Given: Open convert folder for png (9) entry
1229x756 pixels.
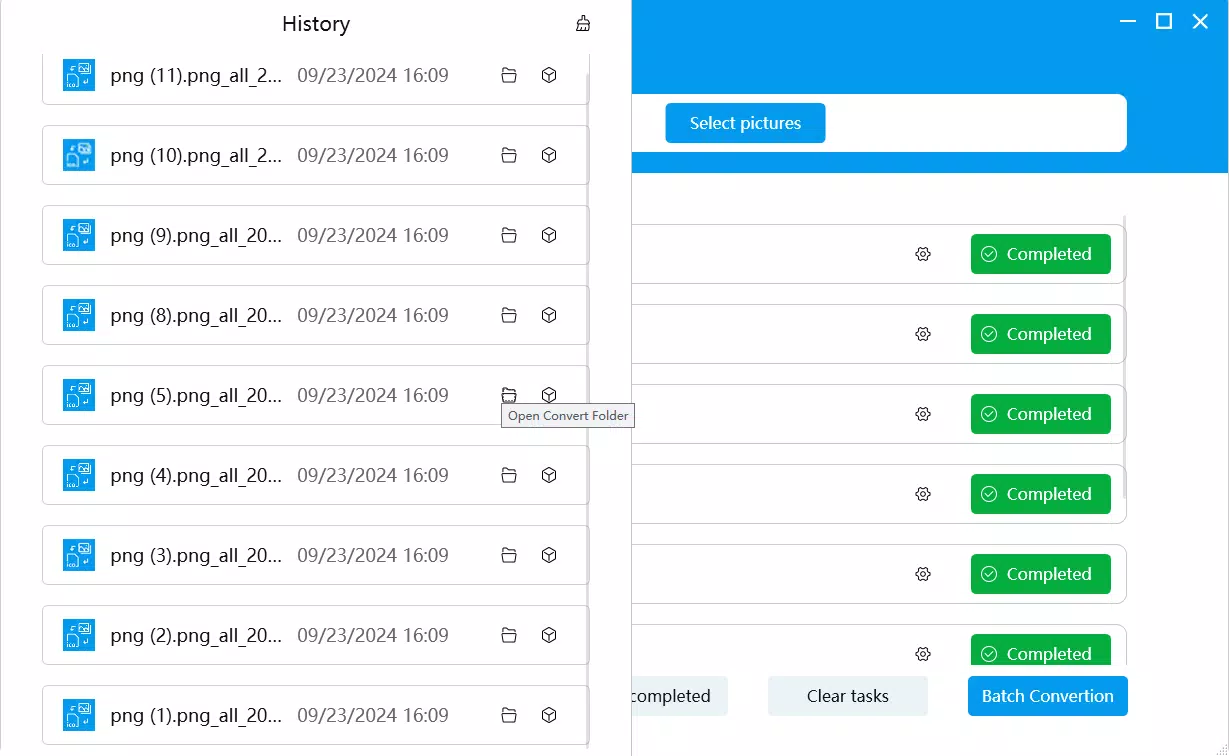Looking at the screenshot, I should coord(509,235).
